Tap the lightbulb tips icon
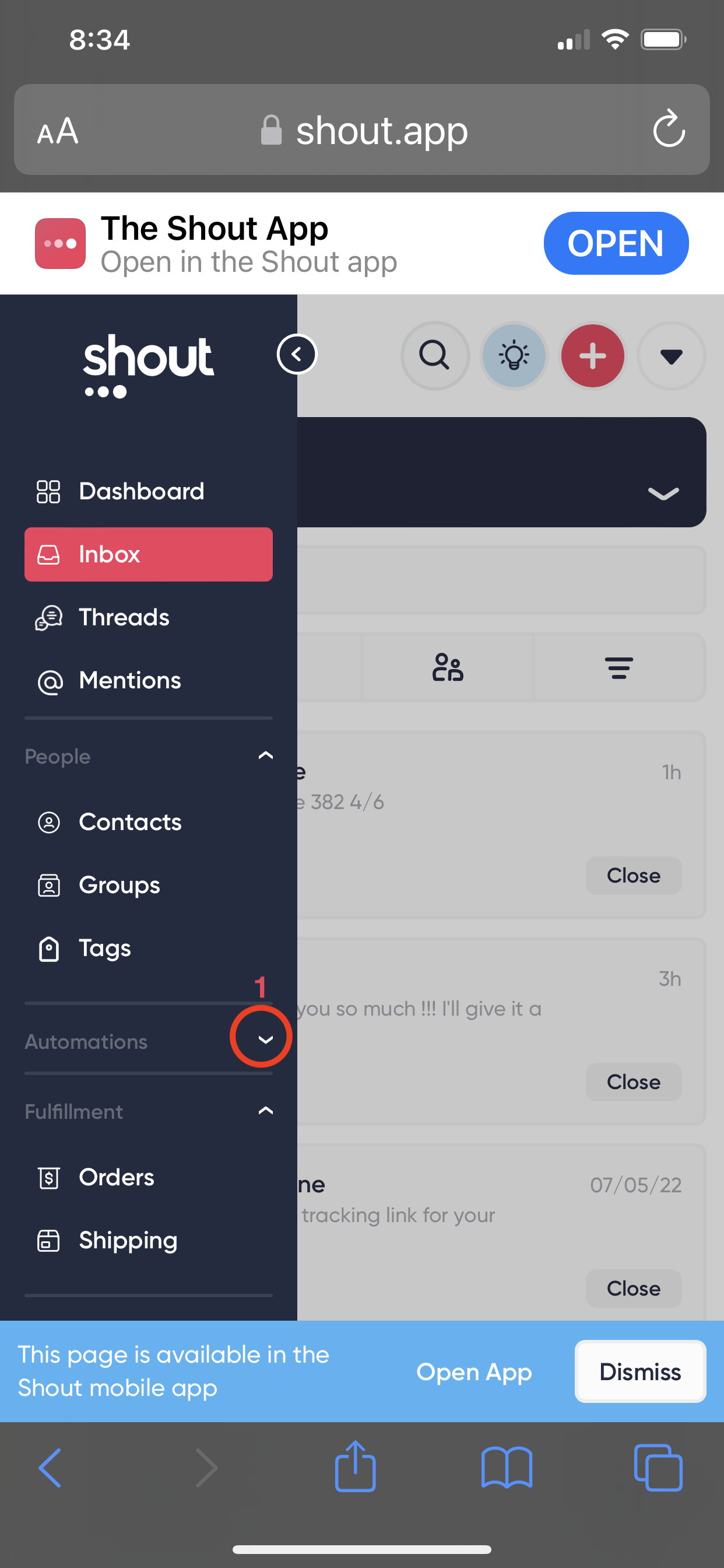 pos(514,355)
